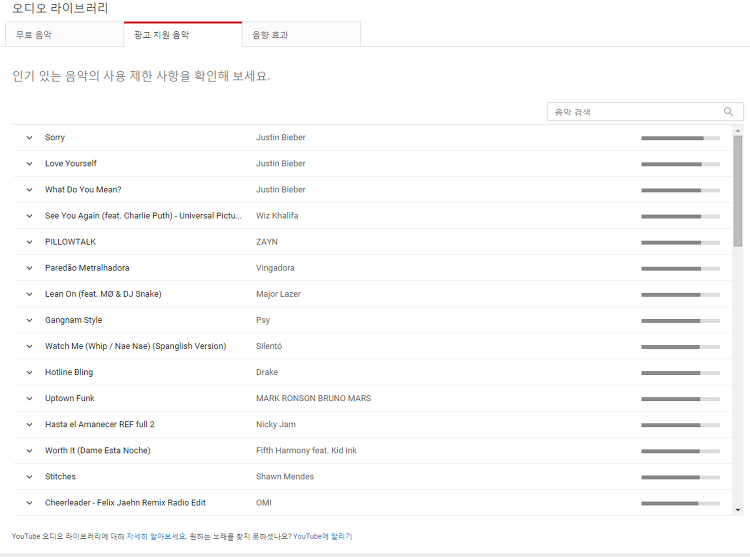Click artist name Silentó

tap(269, 346)
